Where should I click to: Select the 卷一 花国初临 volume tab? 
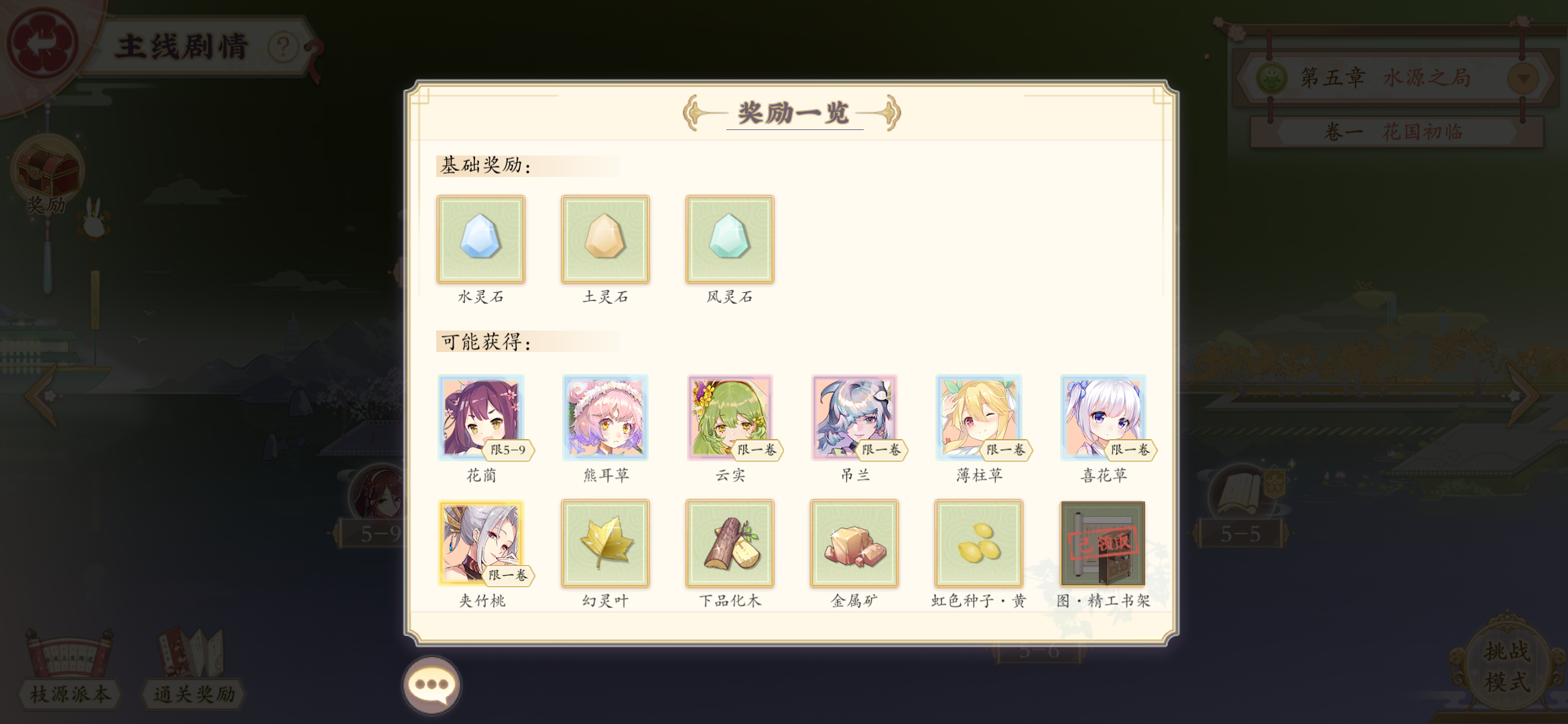tap(1396, 131)
